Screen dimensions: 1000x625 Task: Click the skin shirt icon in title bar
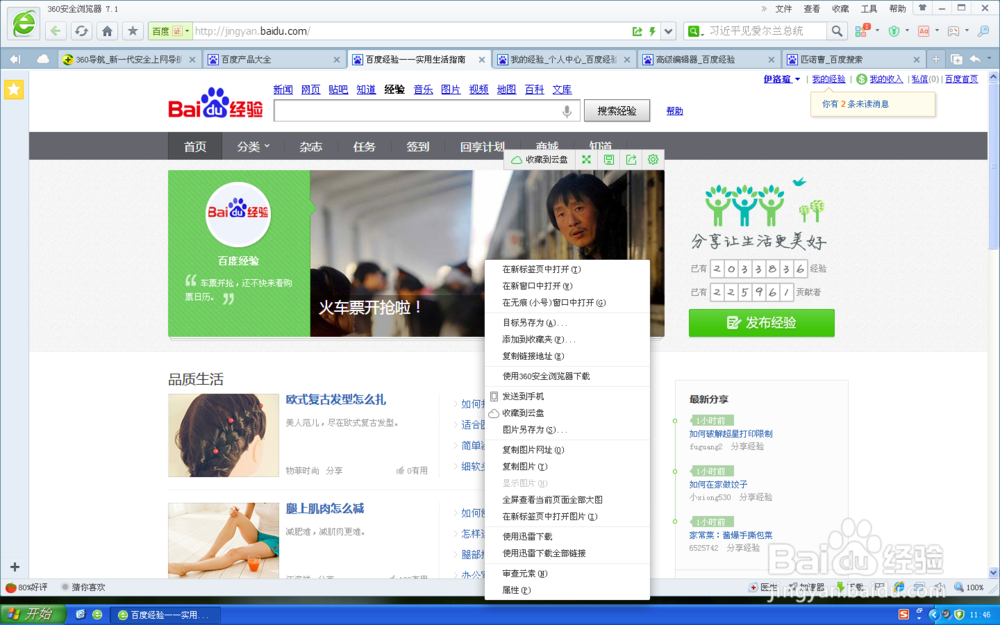click(x=922, y=8)
